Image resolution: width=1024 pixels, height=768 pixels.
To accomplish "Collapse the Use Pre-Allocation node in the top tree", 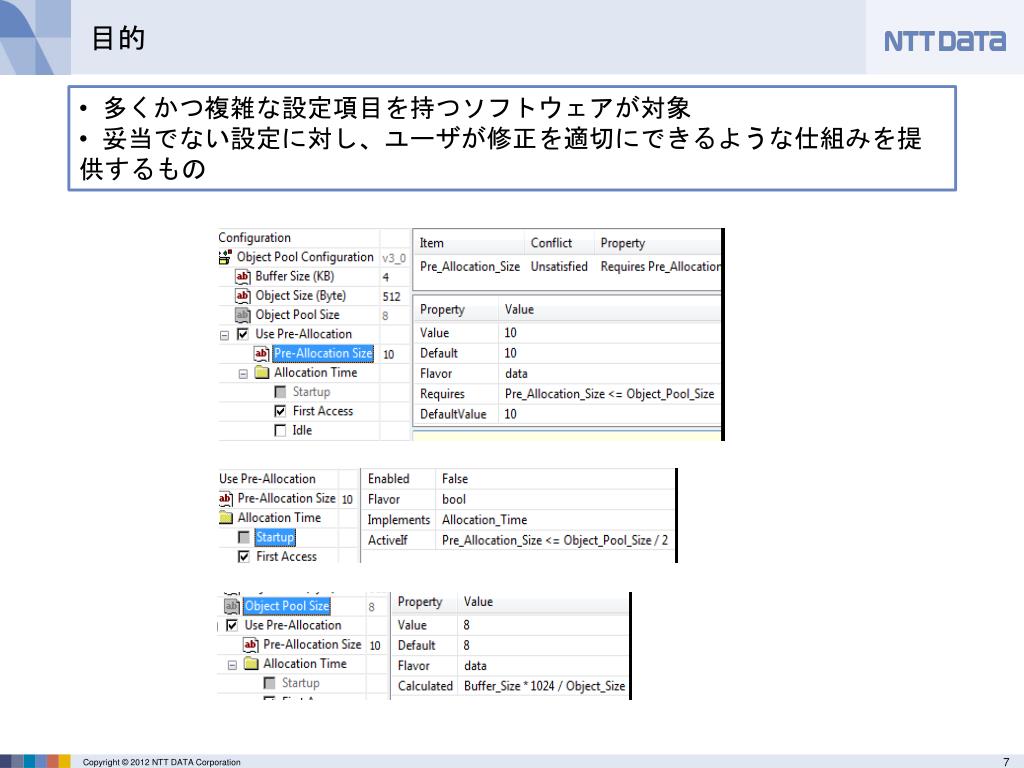I will 225,335.
